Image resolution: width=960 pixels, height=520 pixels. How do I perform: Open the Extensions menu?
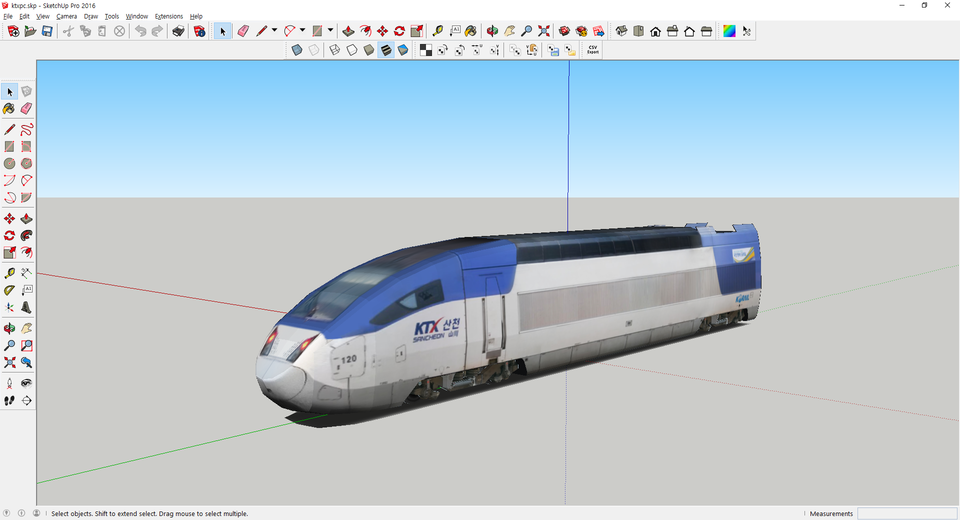click(x=169, y=17)
